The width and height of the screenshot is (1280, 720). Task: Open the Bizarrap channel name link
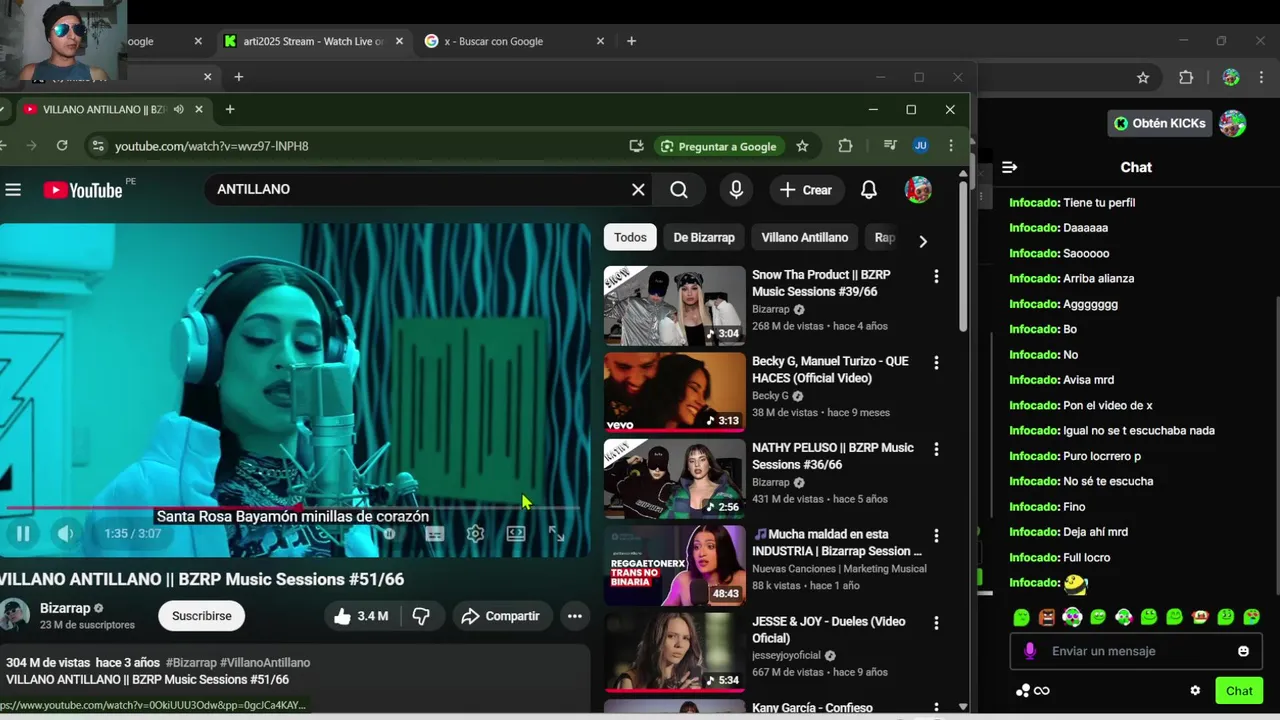click(x=65, y=608)
